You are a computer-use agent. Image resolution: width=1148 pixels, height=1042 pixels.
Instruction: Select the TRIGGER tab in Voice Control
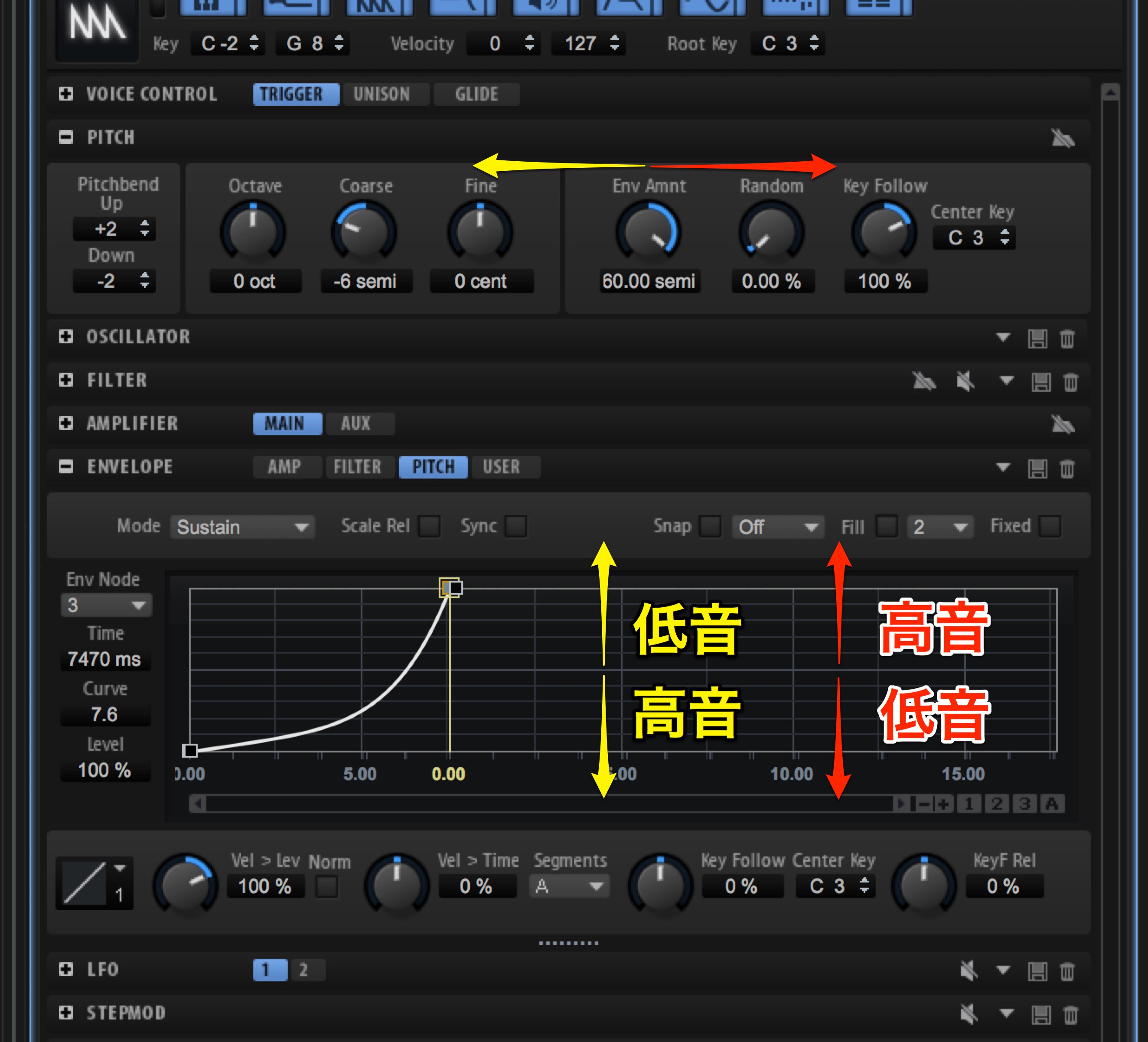click(x=296, y=94)
